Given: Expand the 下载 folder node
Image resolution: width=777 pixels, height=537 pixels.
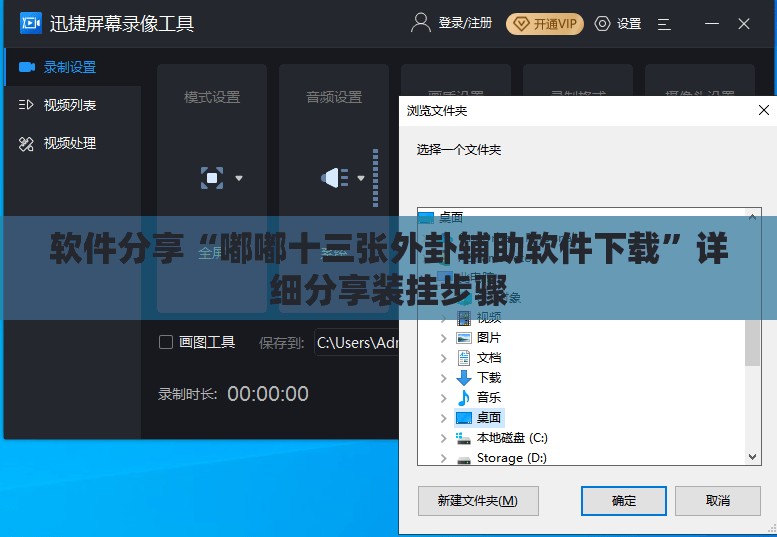Looking at the screenshot, I should (444, 378).
